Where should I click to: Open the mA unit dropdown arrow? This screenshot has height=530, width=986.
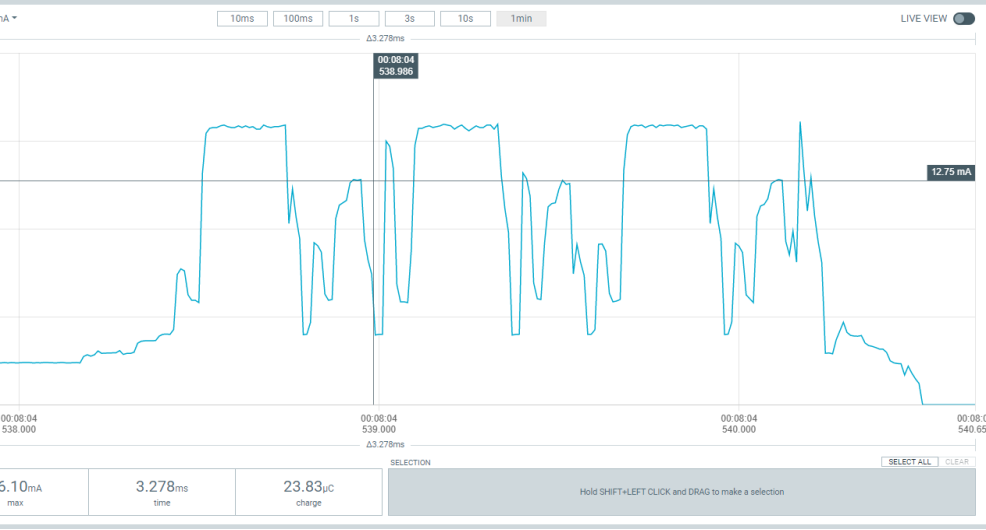[x=14, y=18]
